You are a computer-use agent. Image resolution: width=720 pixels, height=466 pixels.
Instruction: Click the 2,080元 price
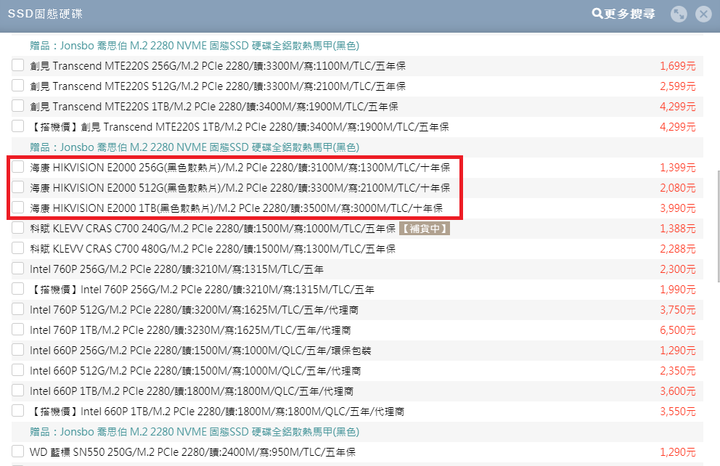point(678,188)
